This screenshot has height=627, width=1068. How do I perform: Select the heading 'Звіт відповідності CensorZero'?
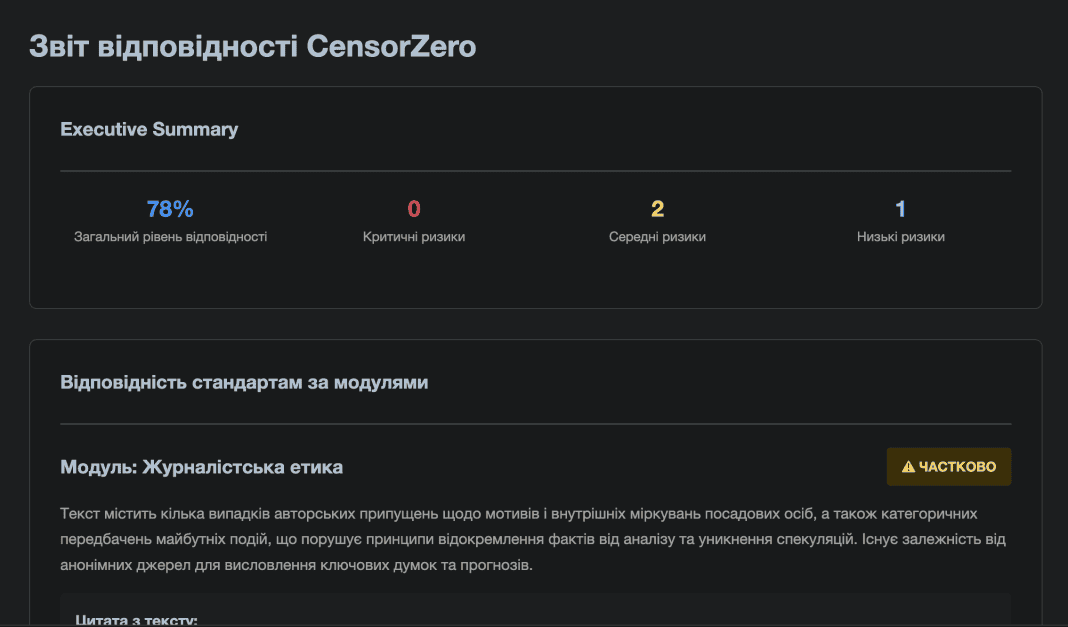click(x=253, y=46)
